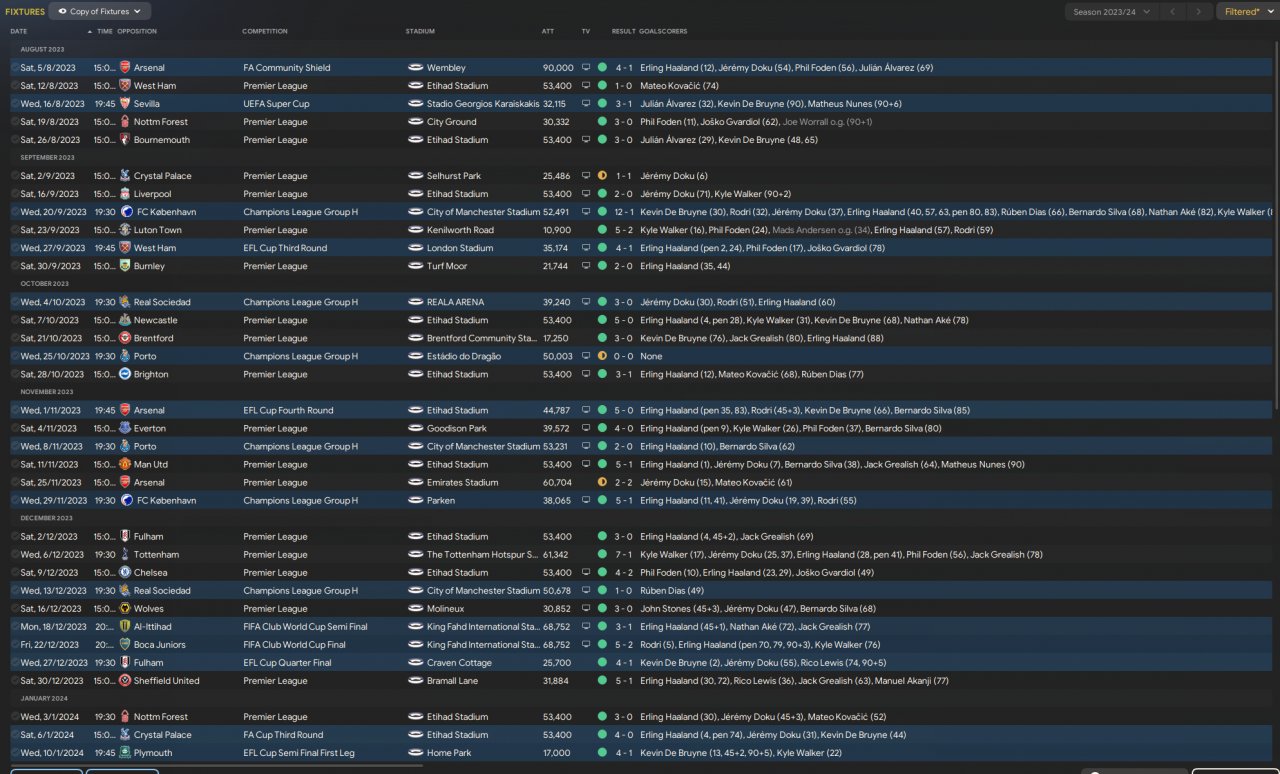Tick the selection circle for Sat 16/12/2023 Wolves

14,608
